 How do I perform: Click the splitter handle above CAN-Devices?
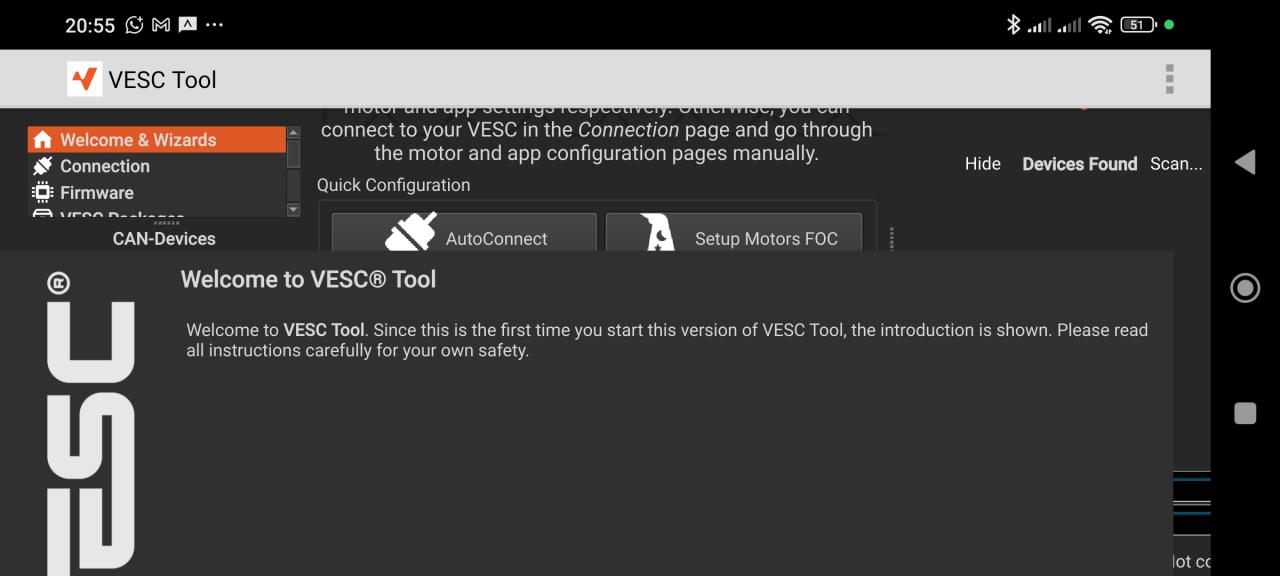coord(164,223)
